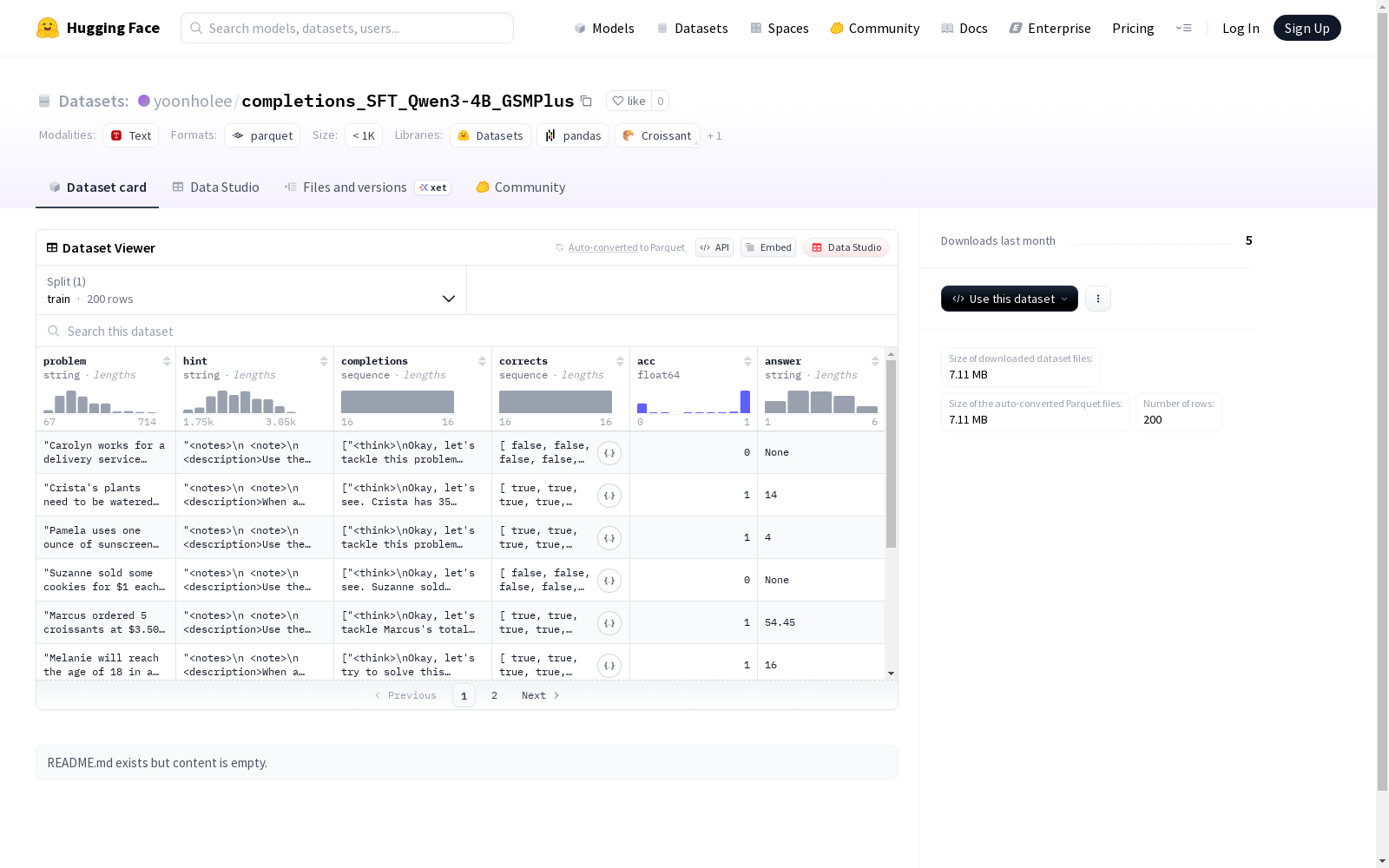Go to Models in the top navigation
1389x868 pixels.
click(x=604, y=28)
